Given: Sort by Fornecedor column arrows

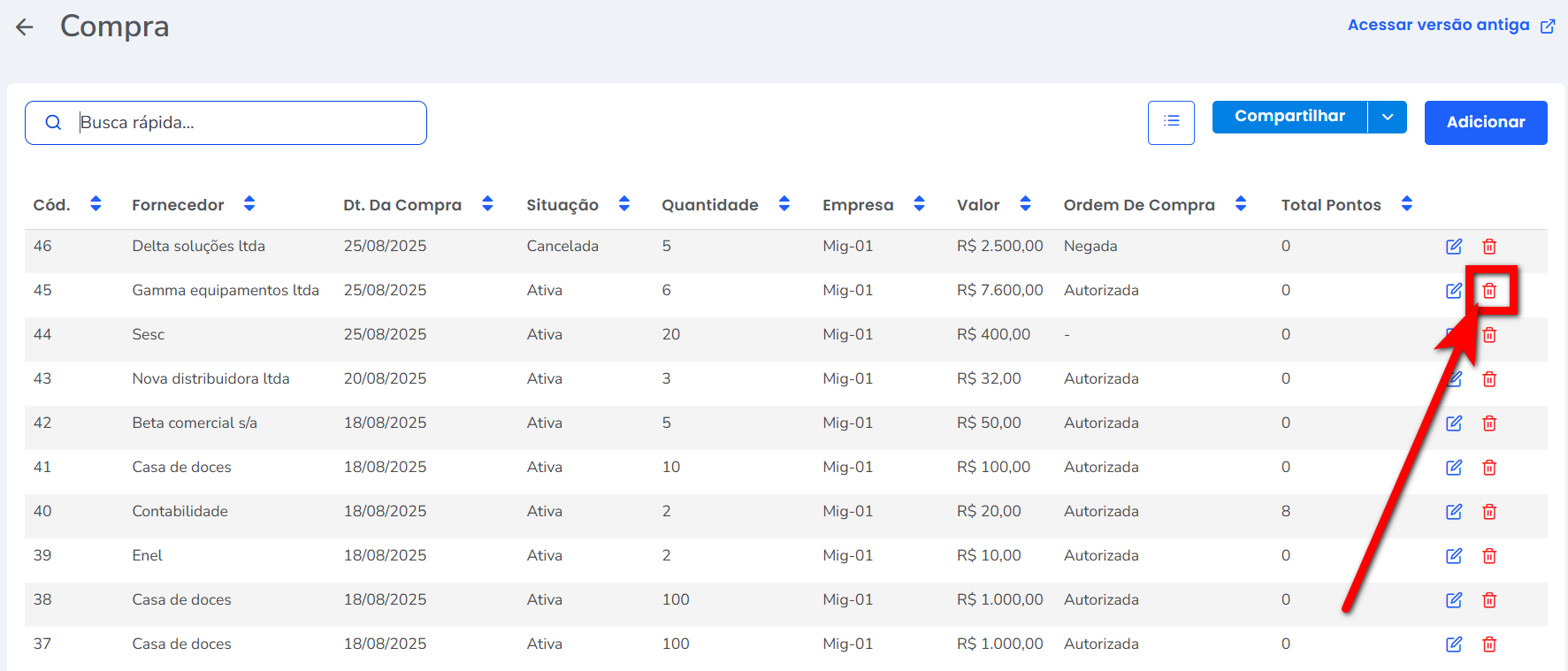Looking at the screenshot, I should click(249, 204).
